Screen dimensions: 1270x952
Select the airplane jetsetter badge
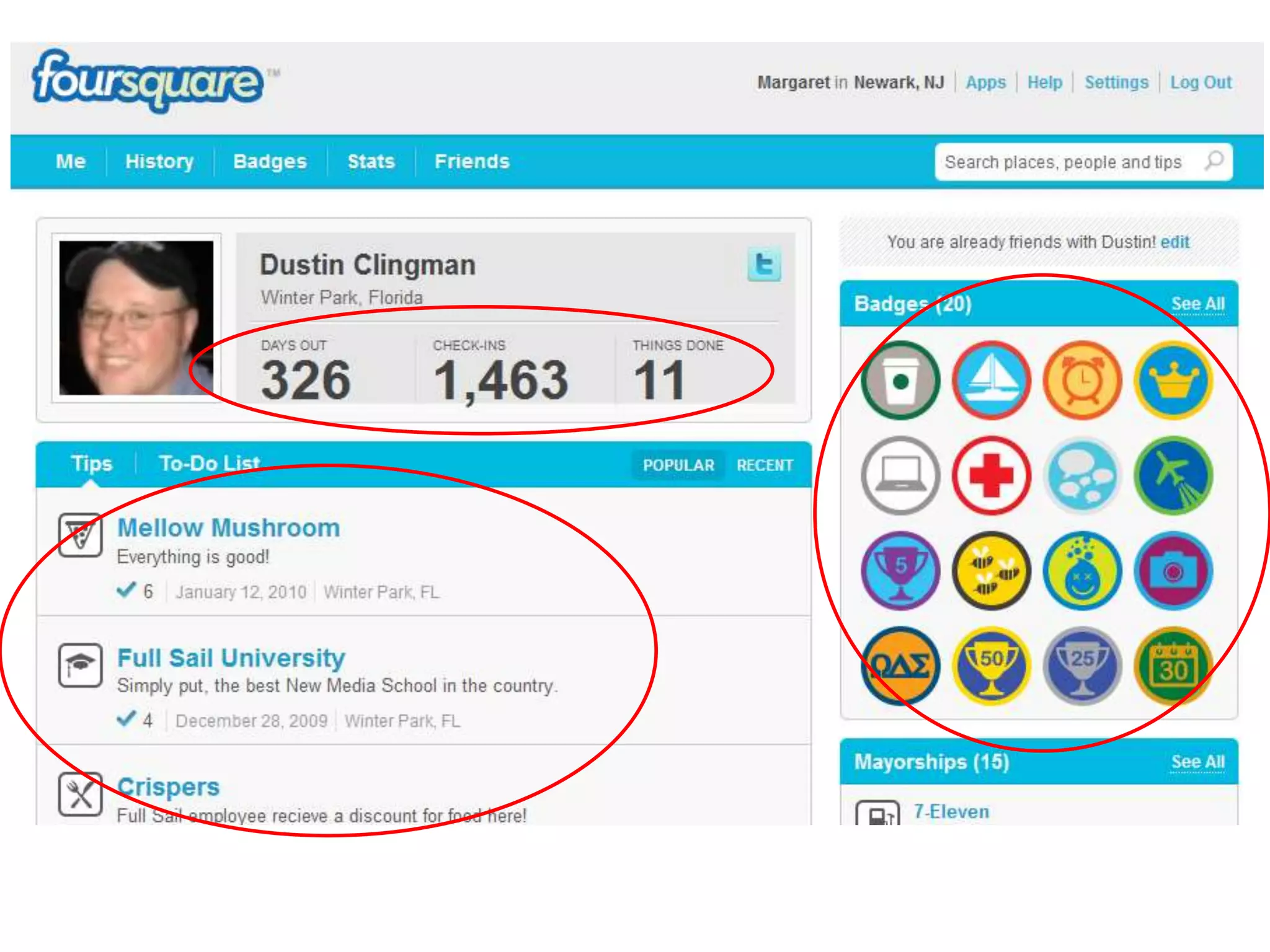[1173, 475]
